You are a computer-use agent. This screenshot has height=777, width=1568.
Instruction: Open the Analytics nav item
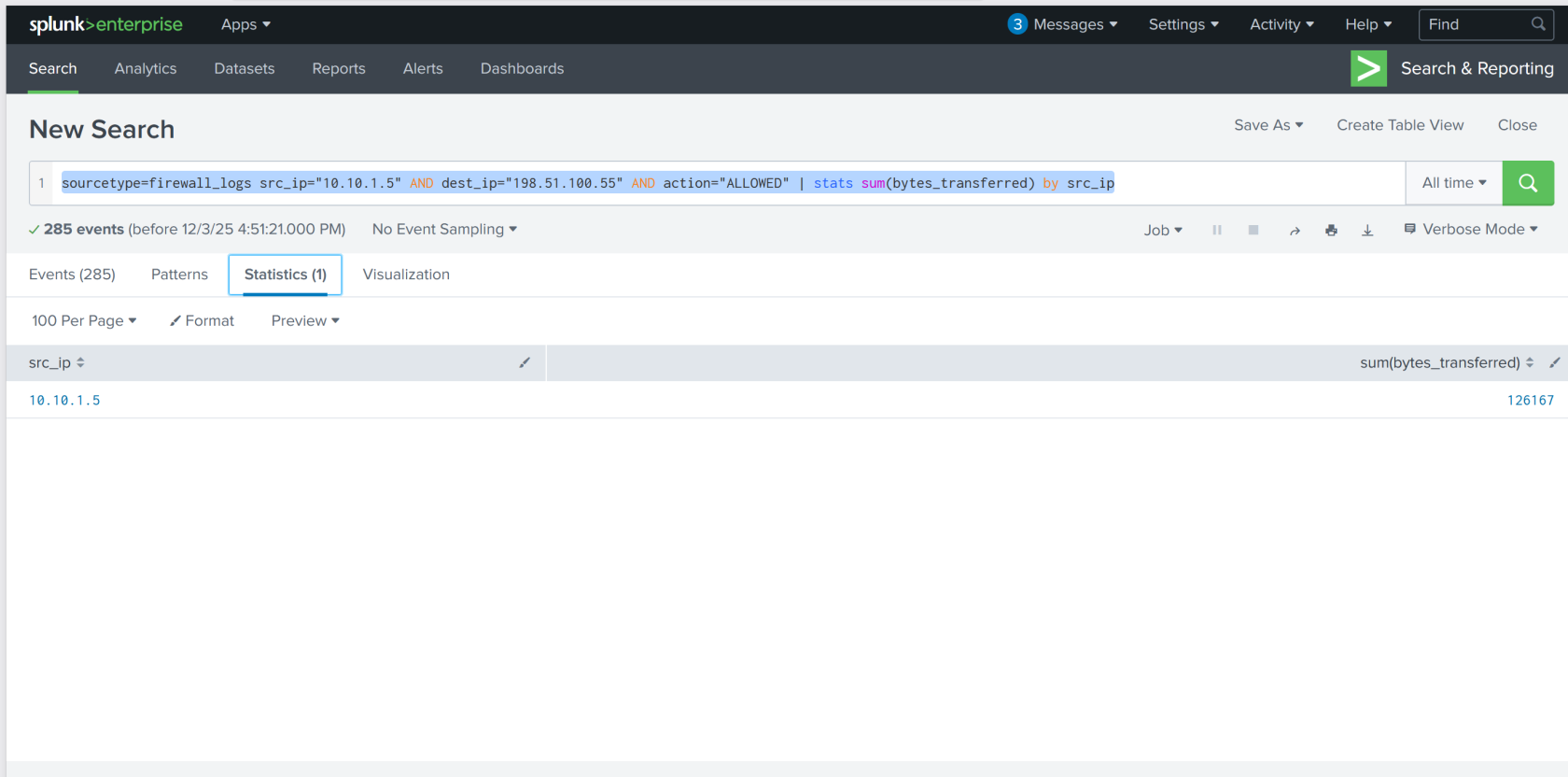(146, 68)
